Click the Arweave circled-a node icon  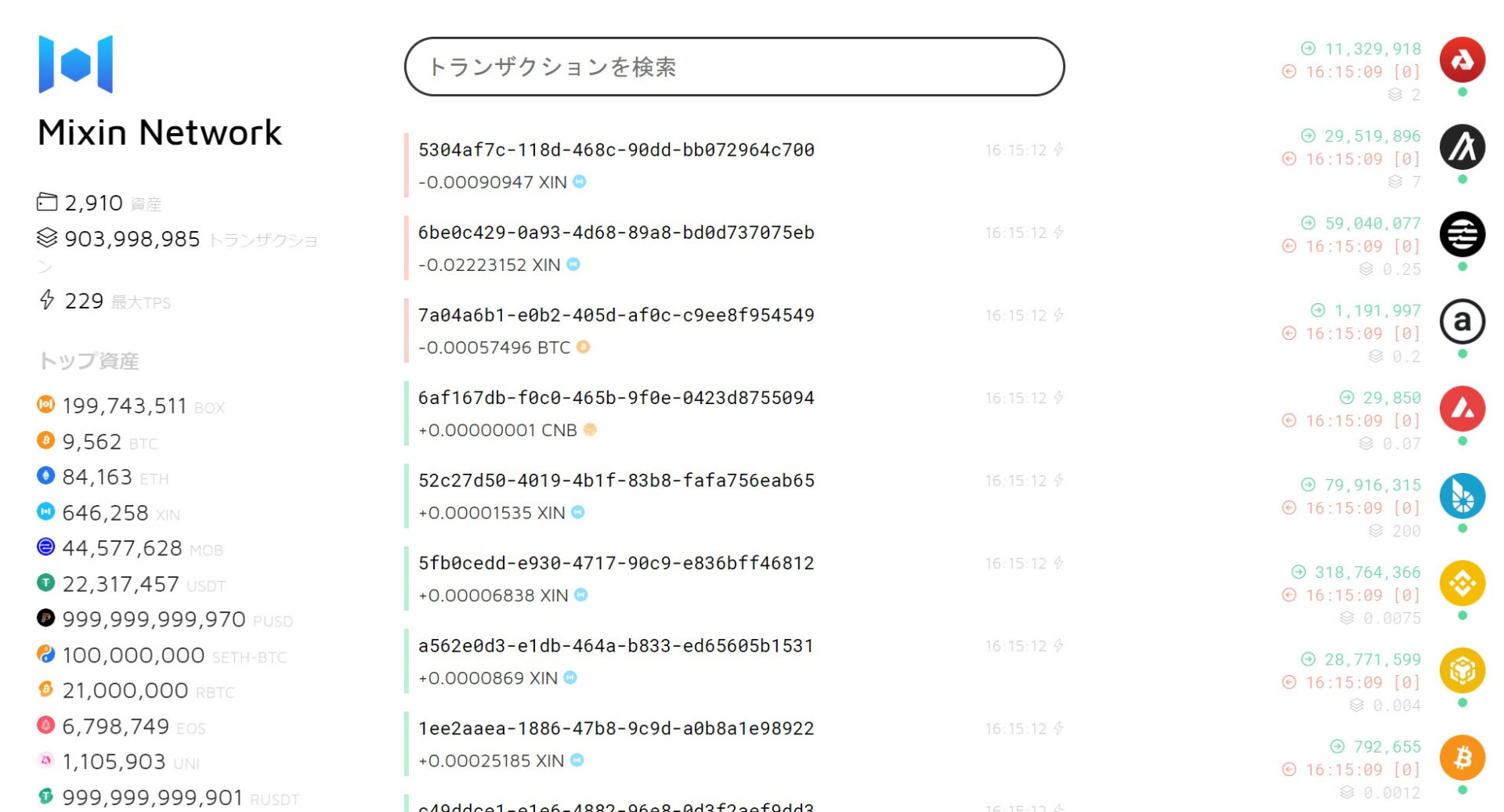[x=1462, y=322]
